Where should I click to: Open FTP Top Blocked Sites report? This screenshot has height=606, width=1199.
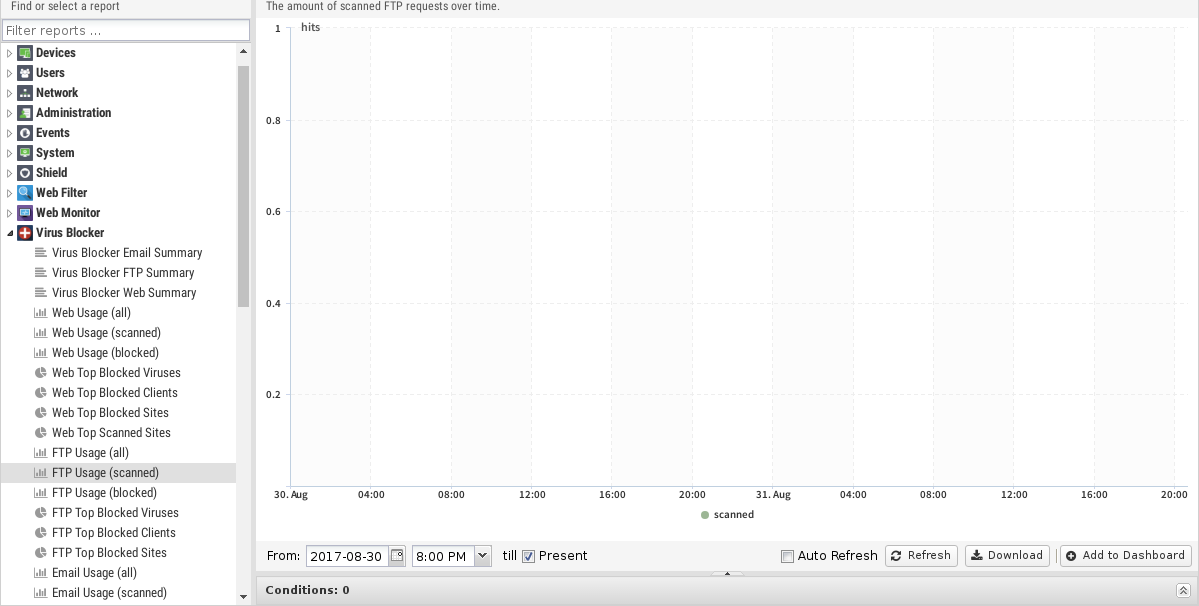[109, 553]
